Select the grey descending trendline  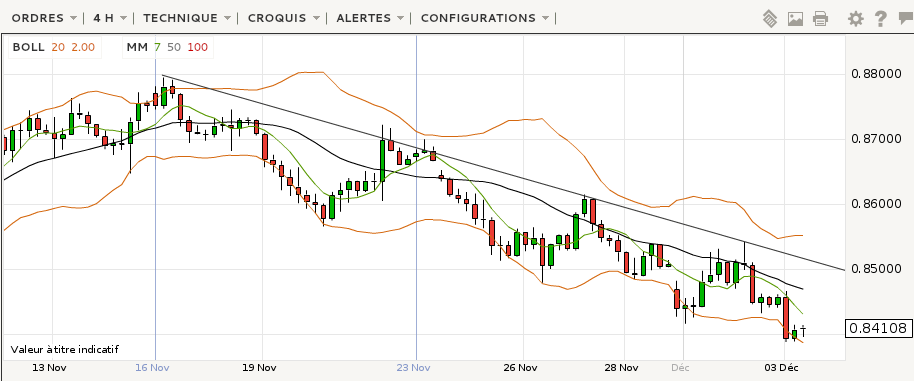503,173
